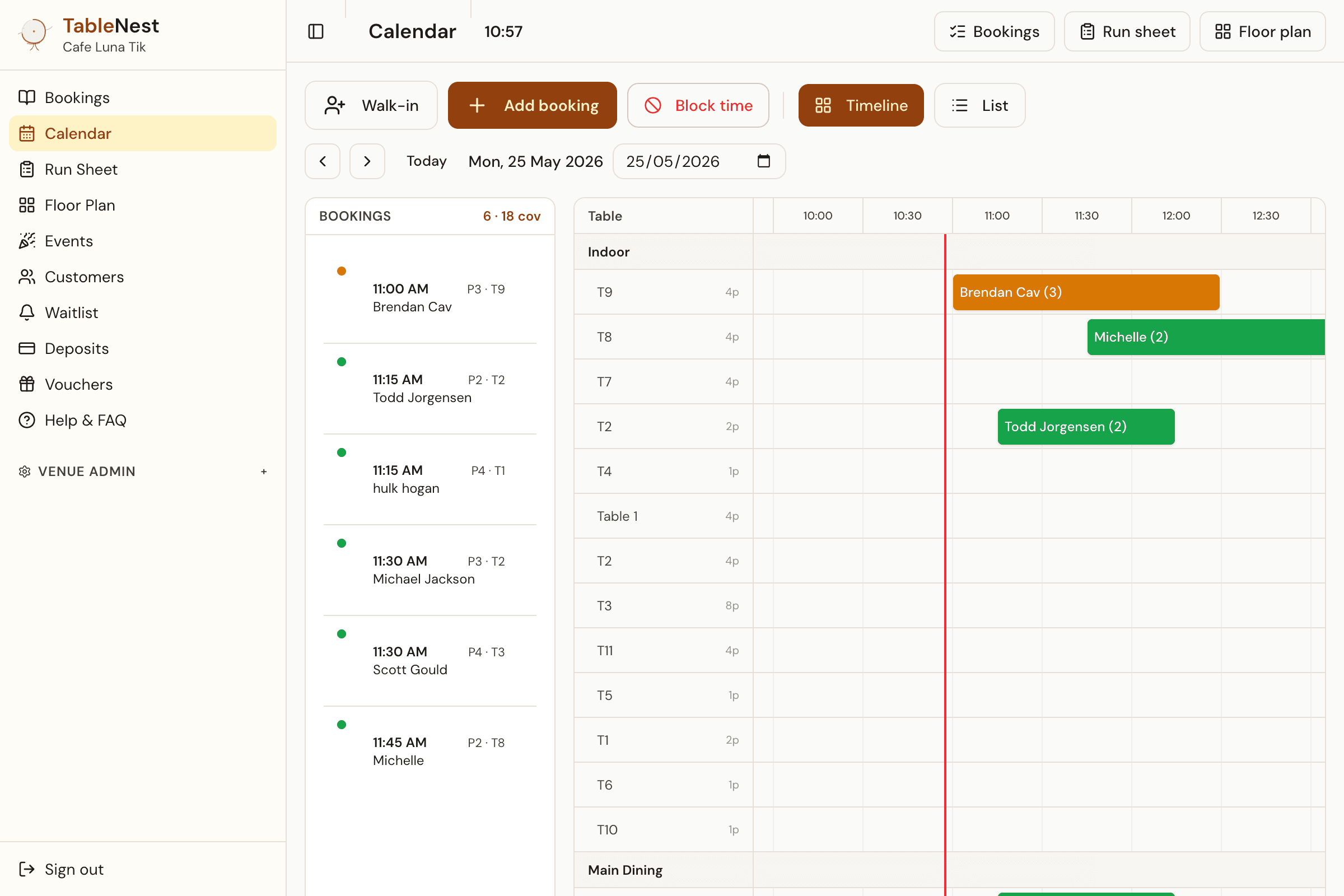Select the T8 table row label
The image size is (1344, 896).
[x=605, y=337]
